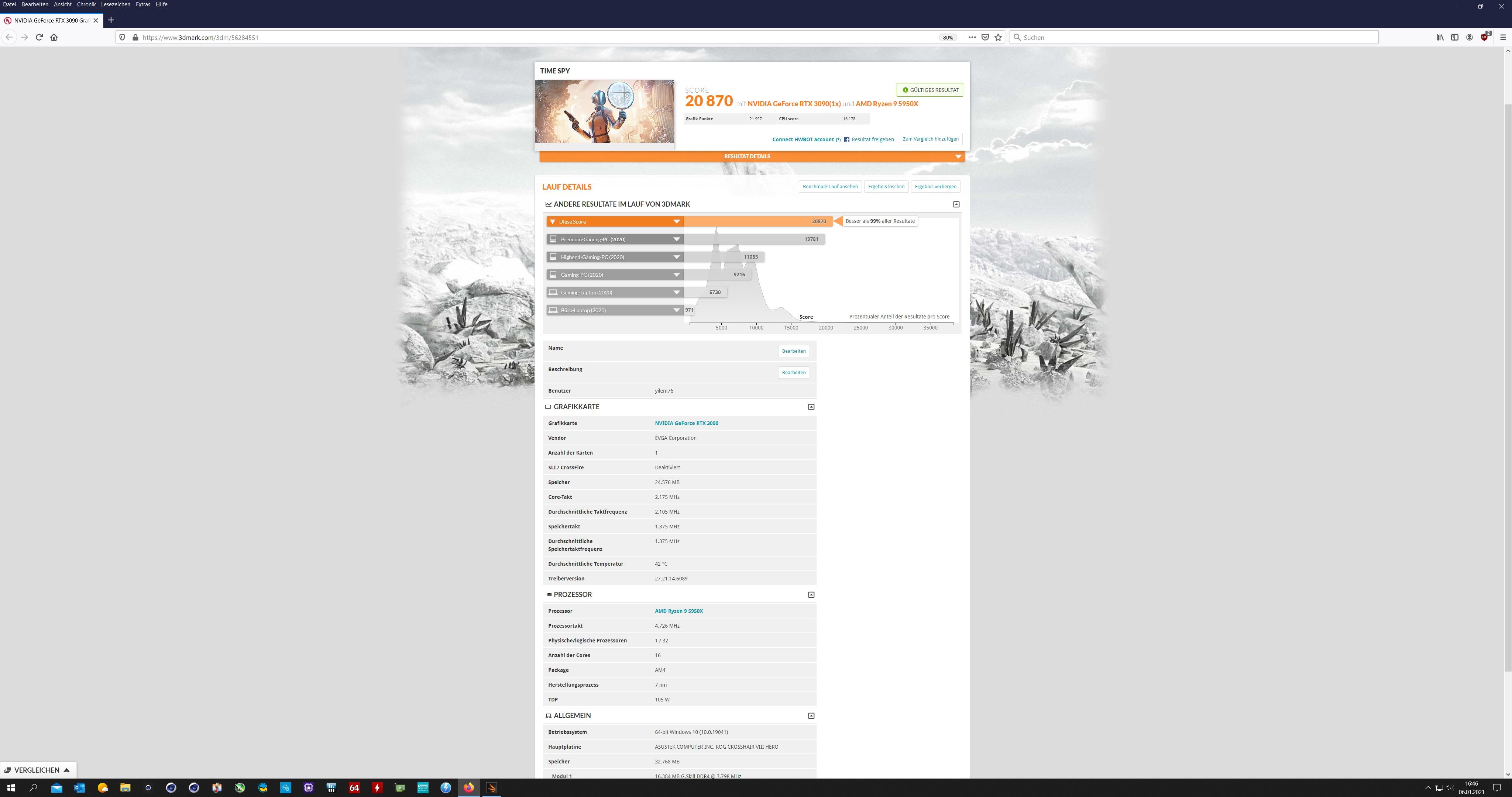Open the library bookmarks icon in toolbar

pyautogui.click(x=1440, y=37)
